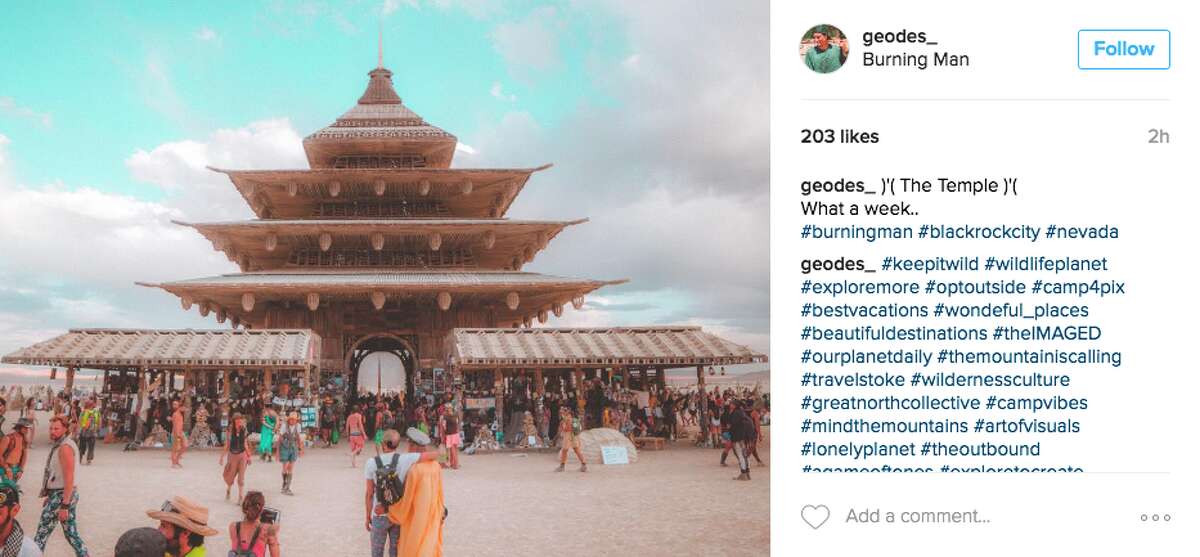Viewport: 1200px width, 557px height.
Task: Open the #travelstoke hashtag
Action: click(853, 380)
